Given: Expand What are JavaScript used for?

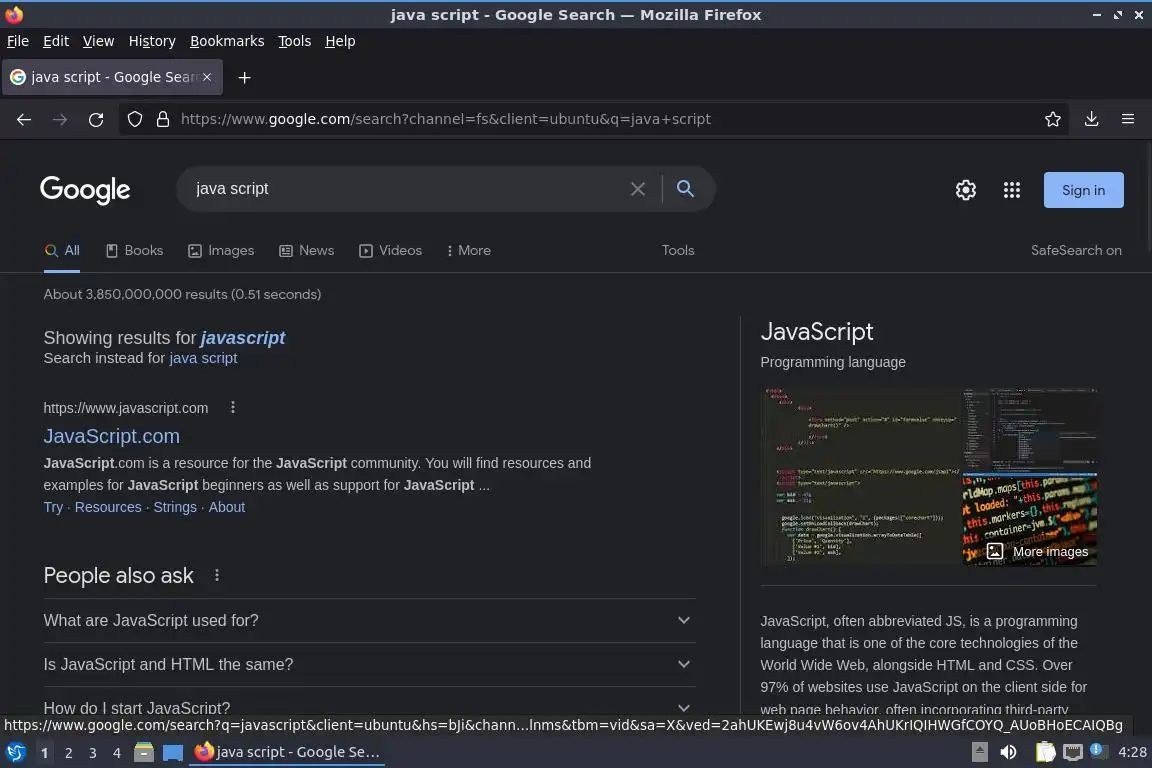Looking at the screenshot, I should point(369,620).
